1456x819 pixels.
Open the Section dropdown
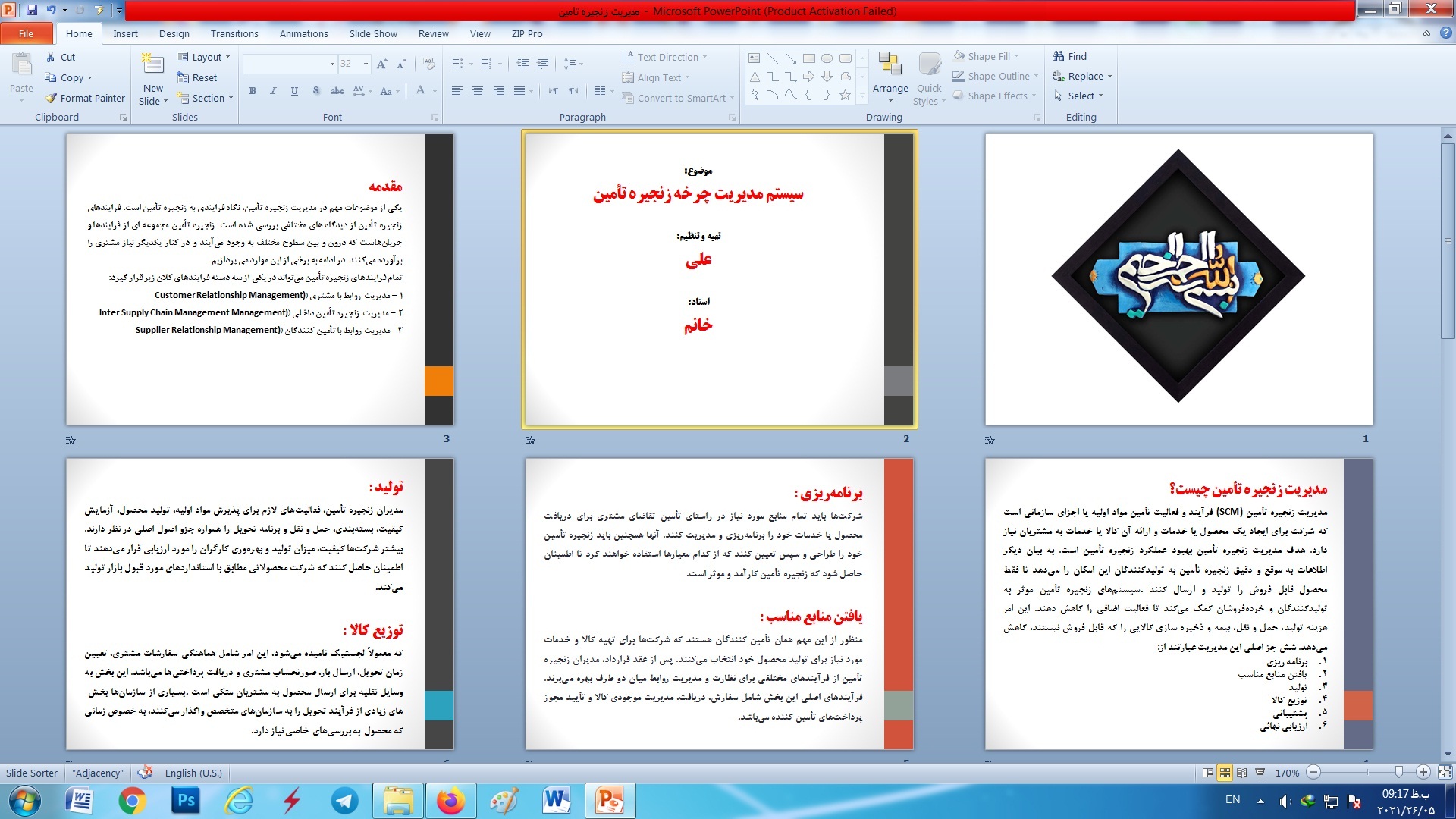click(205, 98)
